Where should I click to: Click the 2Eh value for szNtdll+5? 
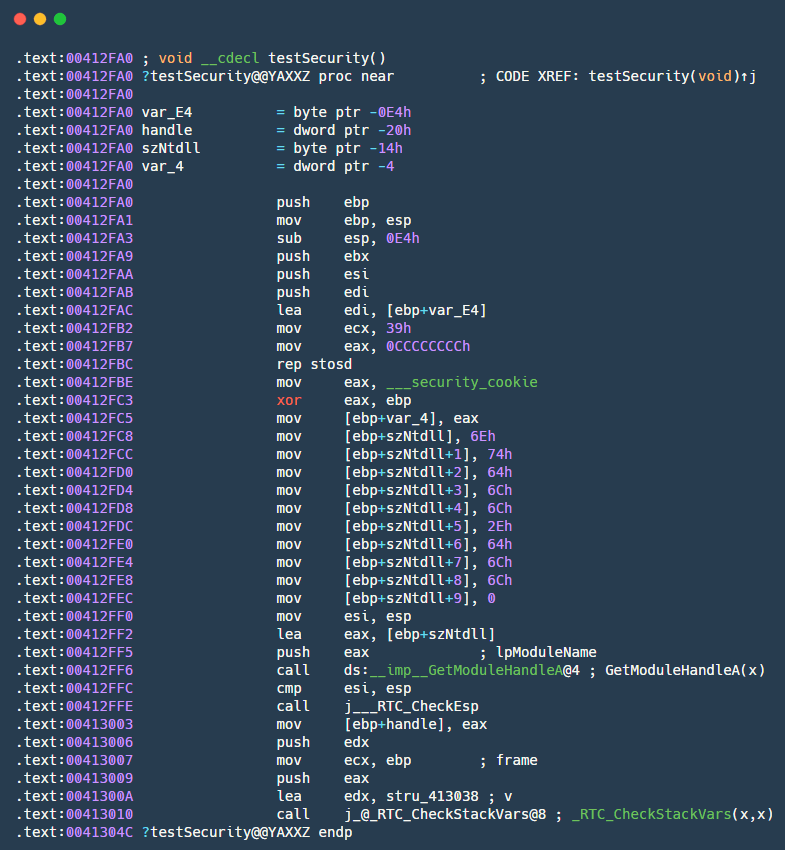click(500, 526)
